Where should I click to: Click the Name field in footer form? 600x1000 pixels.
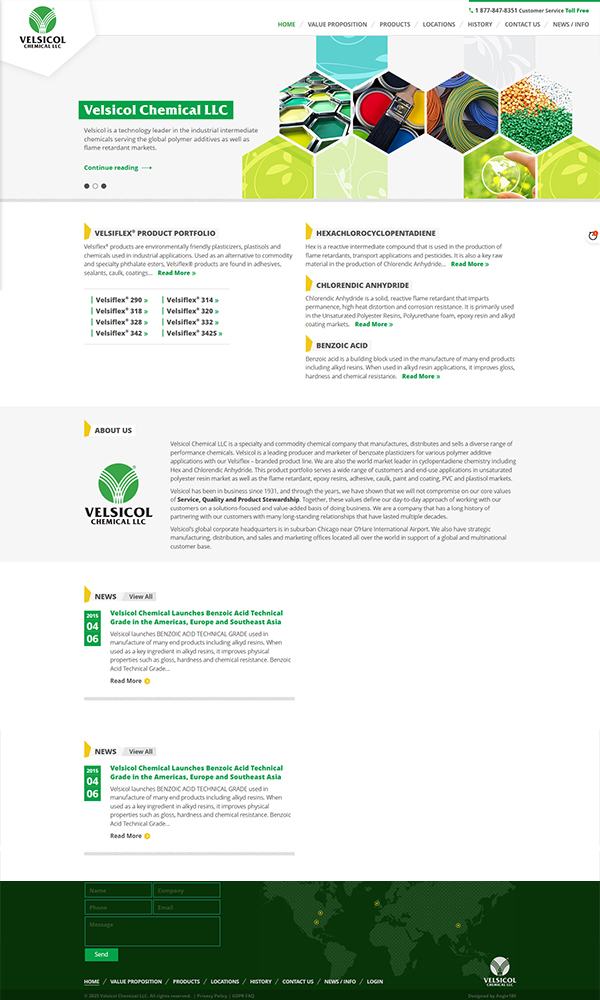[118, 890]
